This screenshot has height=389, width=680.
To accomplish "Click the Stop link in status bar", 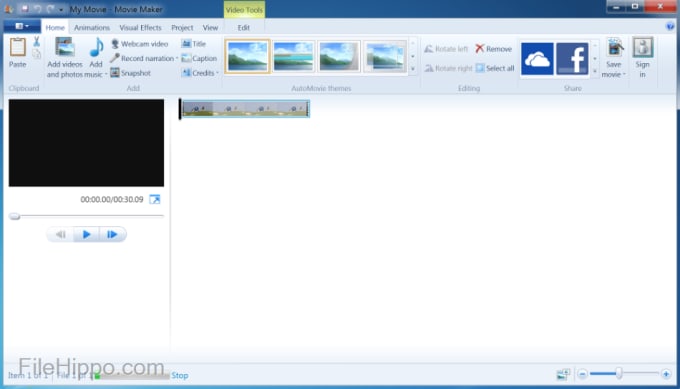I will [180, 375].
